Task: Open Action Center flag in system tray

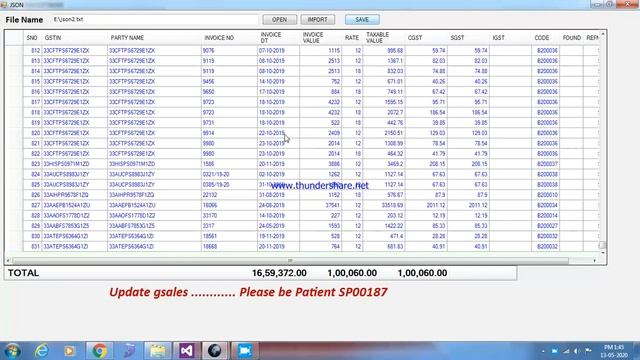Action: pos(588,351)
